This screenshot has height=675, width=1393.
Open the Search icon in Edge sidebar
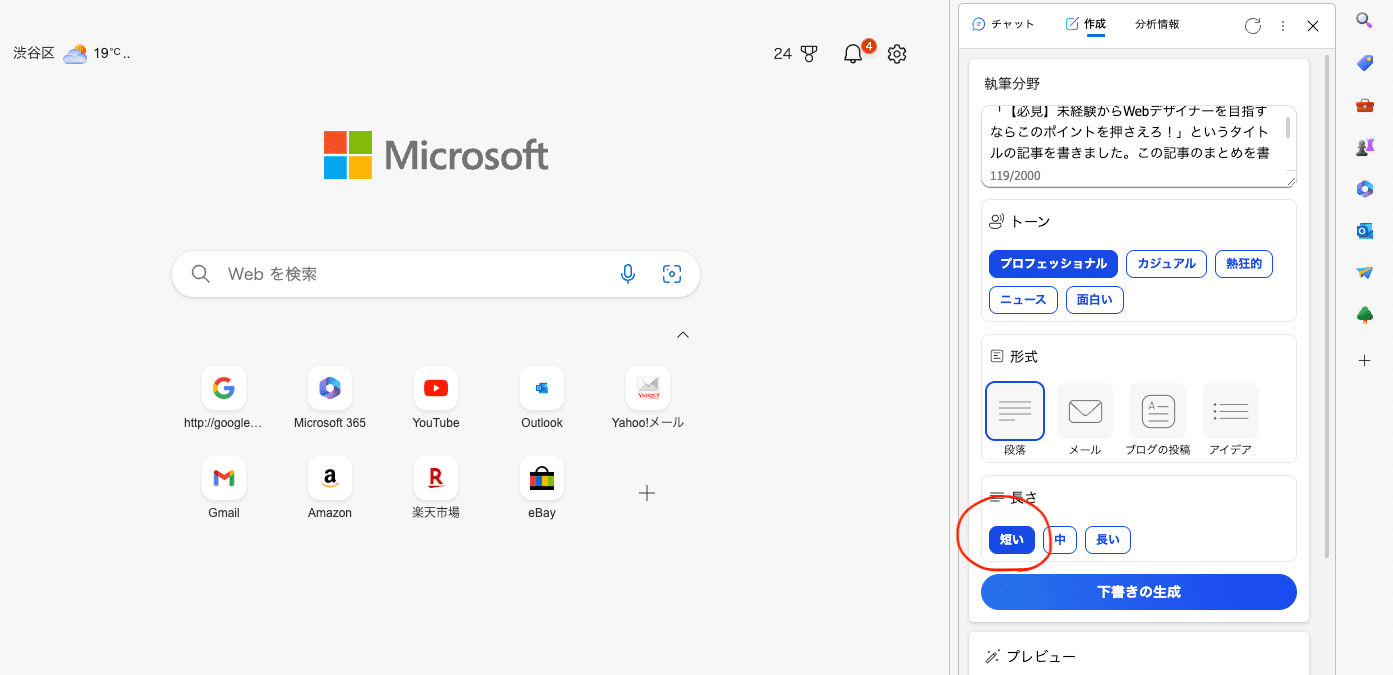click(x=1364, y=20)
